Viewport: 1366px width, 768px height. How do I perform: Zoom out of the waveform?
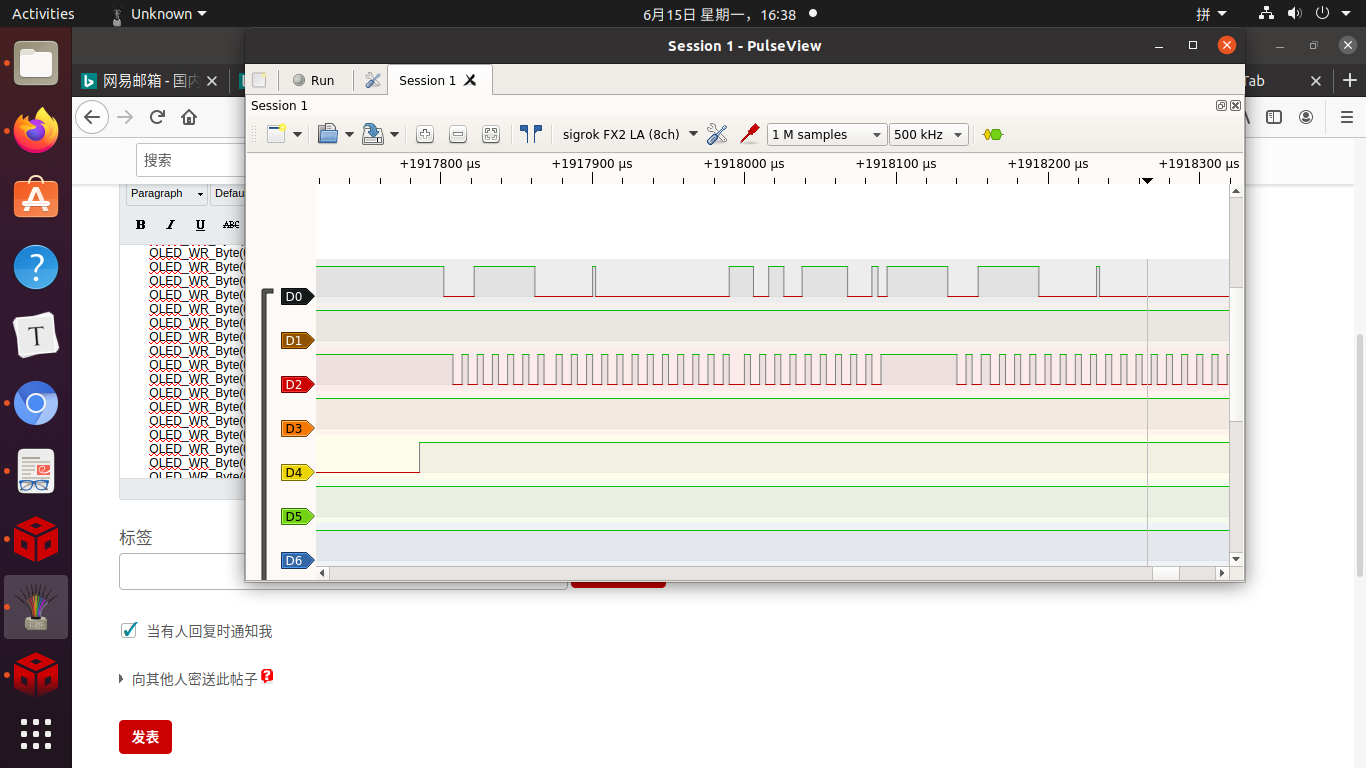coord(458,134)
